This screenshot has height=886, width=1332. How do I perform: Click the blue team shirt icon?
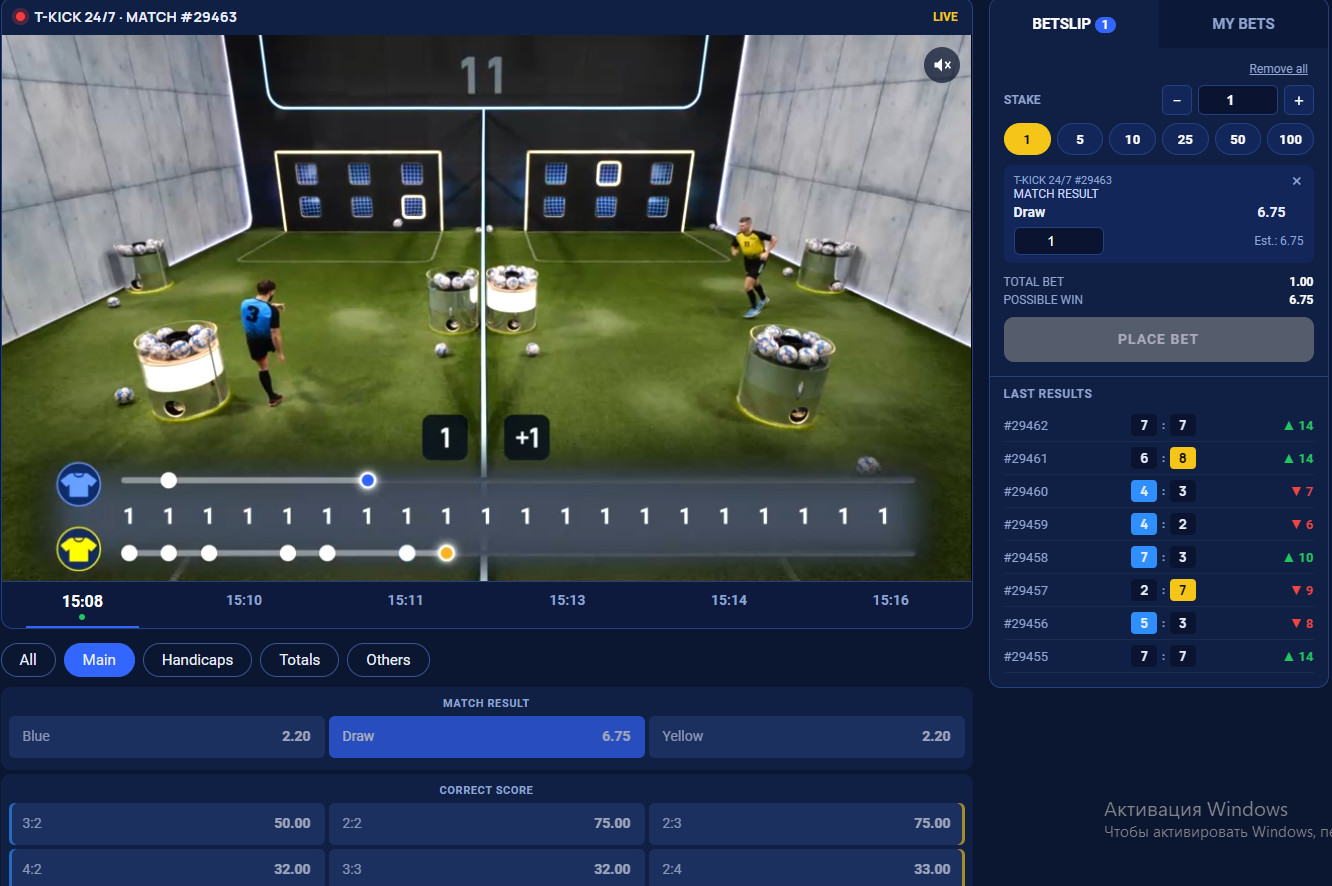click(79, 485)
